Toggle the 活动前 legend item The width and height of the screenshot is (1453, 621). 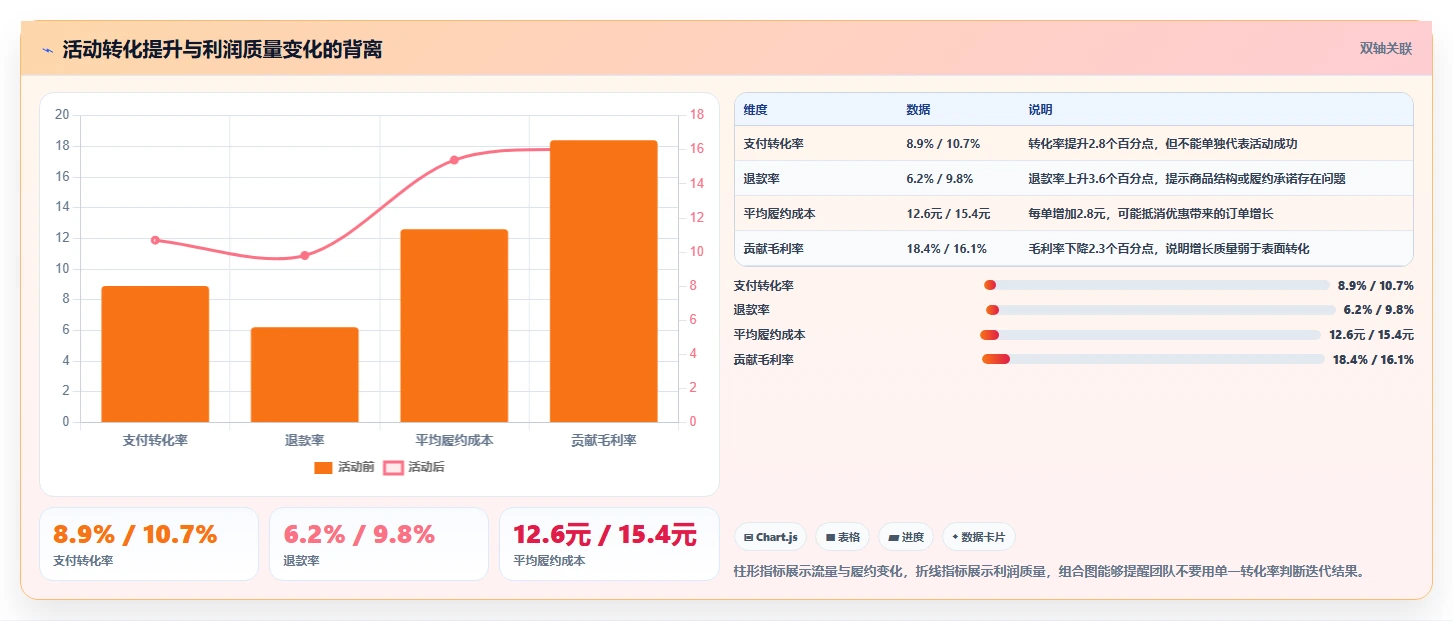(x=344, y=467)
